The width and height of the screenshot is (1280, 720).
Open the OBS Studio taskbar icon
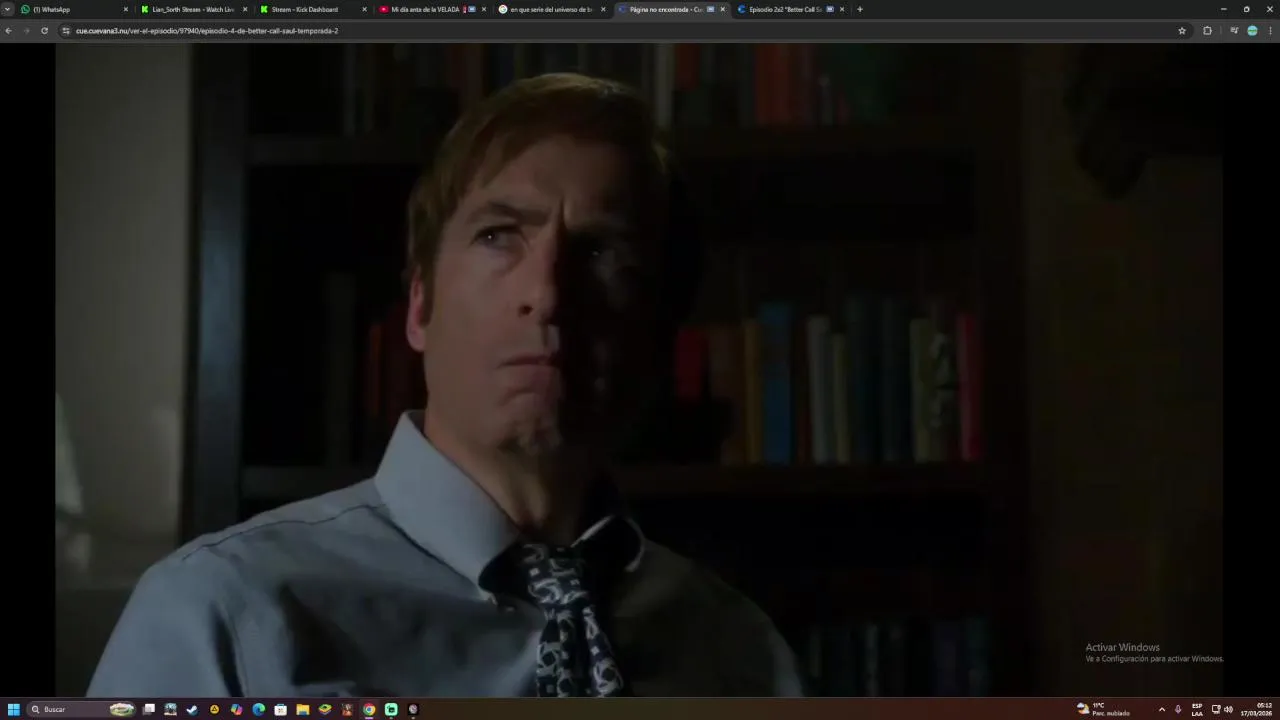click(x=413, y=709)
